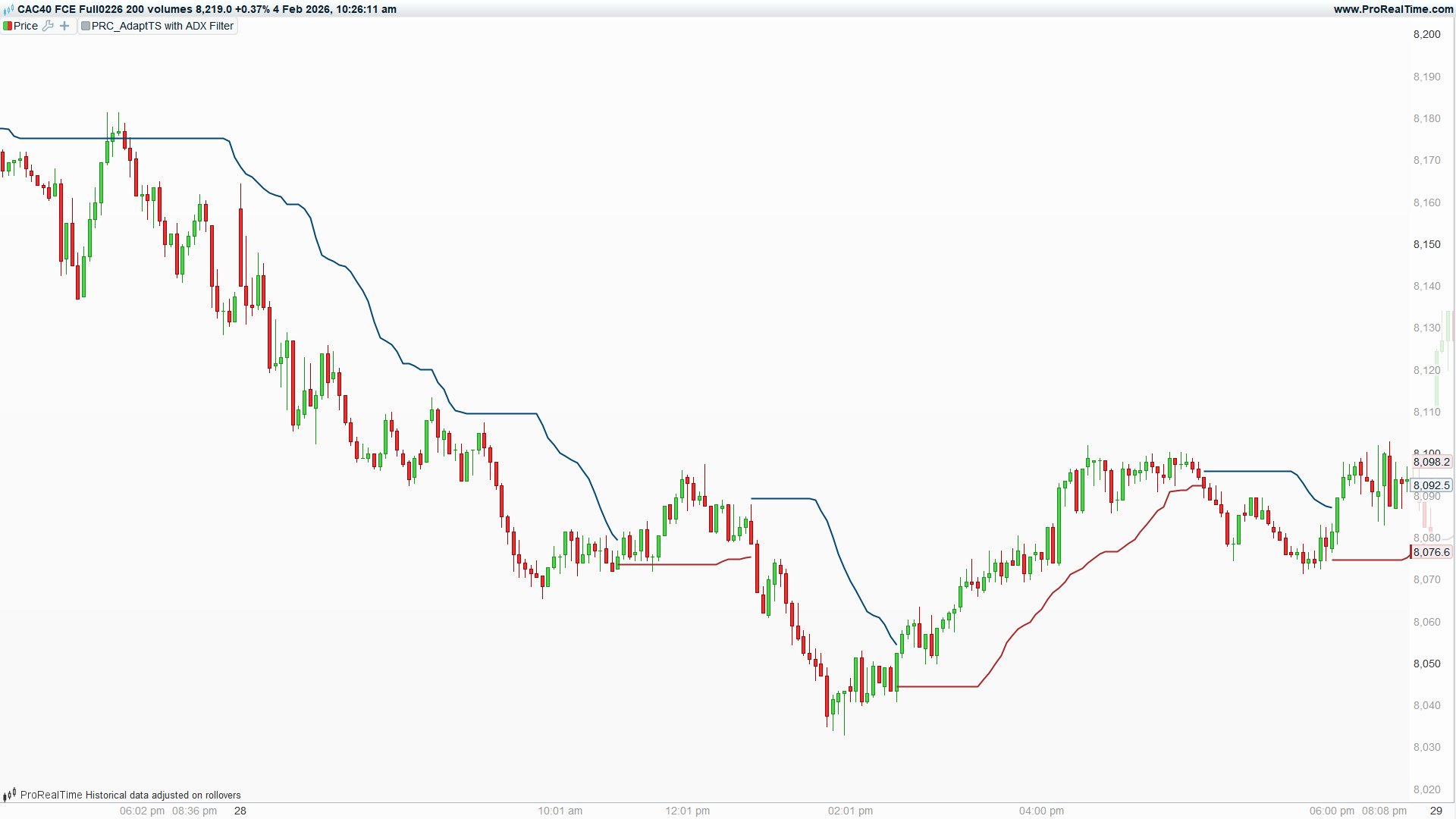This screenshot has height=819, width=1456.
Task: Select the PRC_AdaptTS with ADX Filter label
Action: point(162,26)
